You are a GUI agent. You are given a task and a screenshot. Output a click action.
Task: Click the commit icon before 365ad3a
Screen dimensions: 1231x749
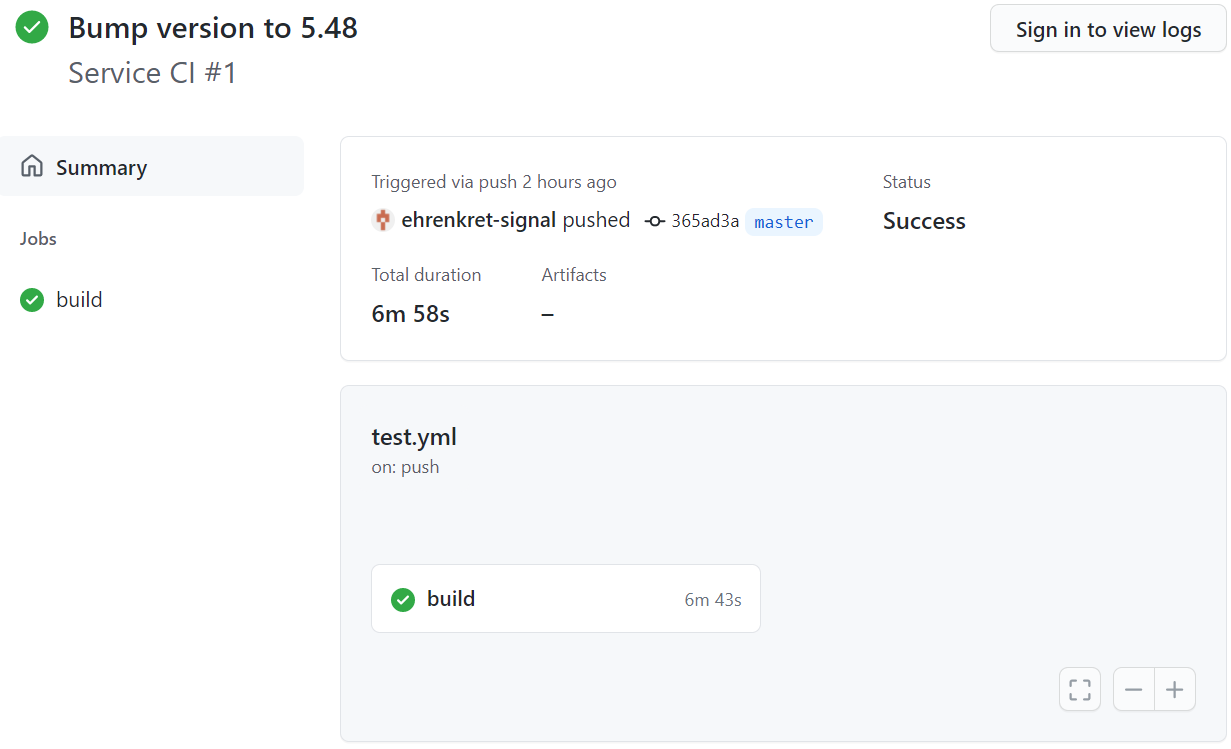[654, 220]
